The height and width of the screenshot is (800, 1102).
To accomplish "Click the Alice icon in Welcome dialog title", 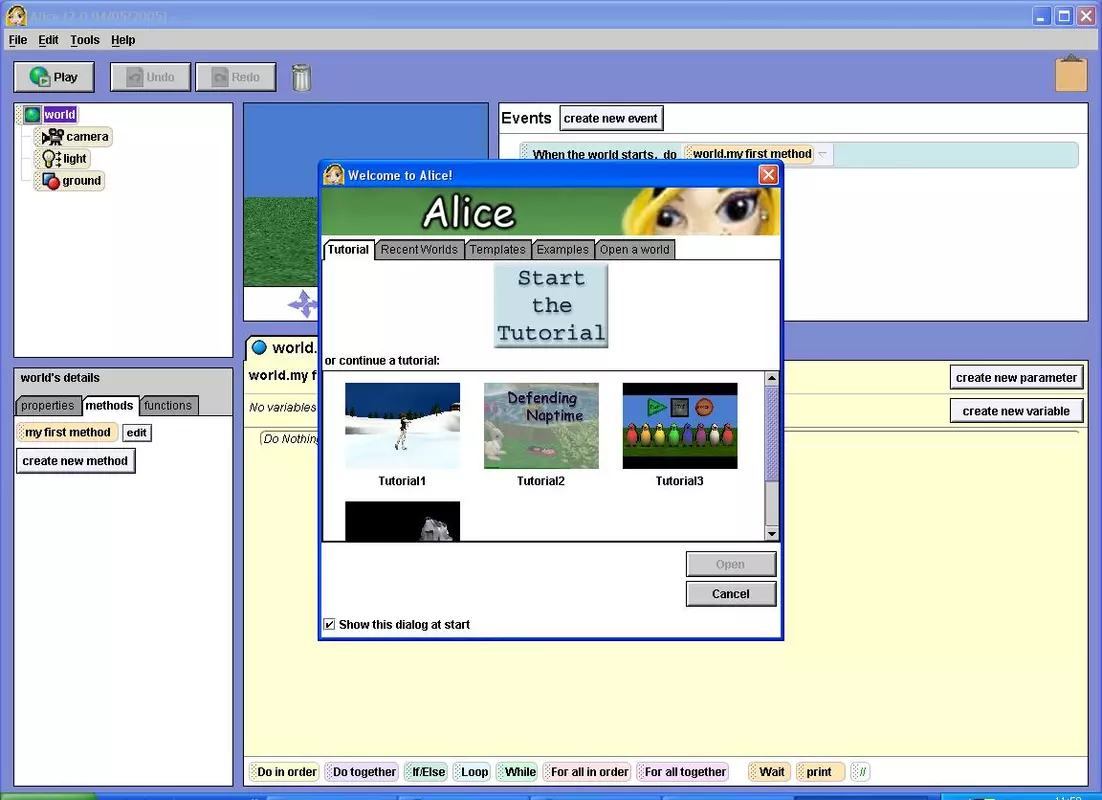I will (334, 174).
